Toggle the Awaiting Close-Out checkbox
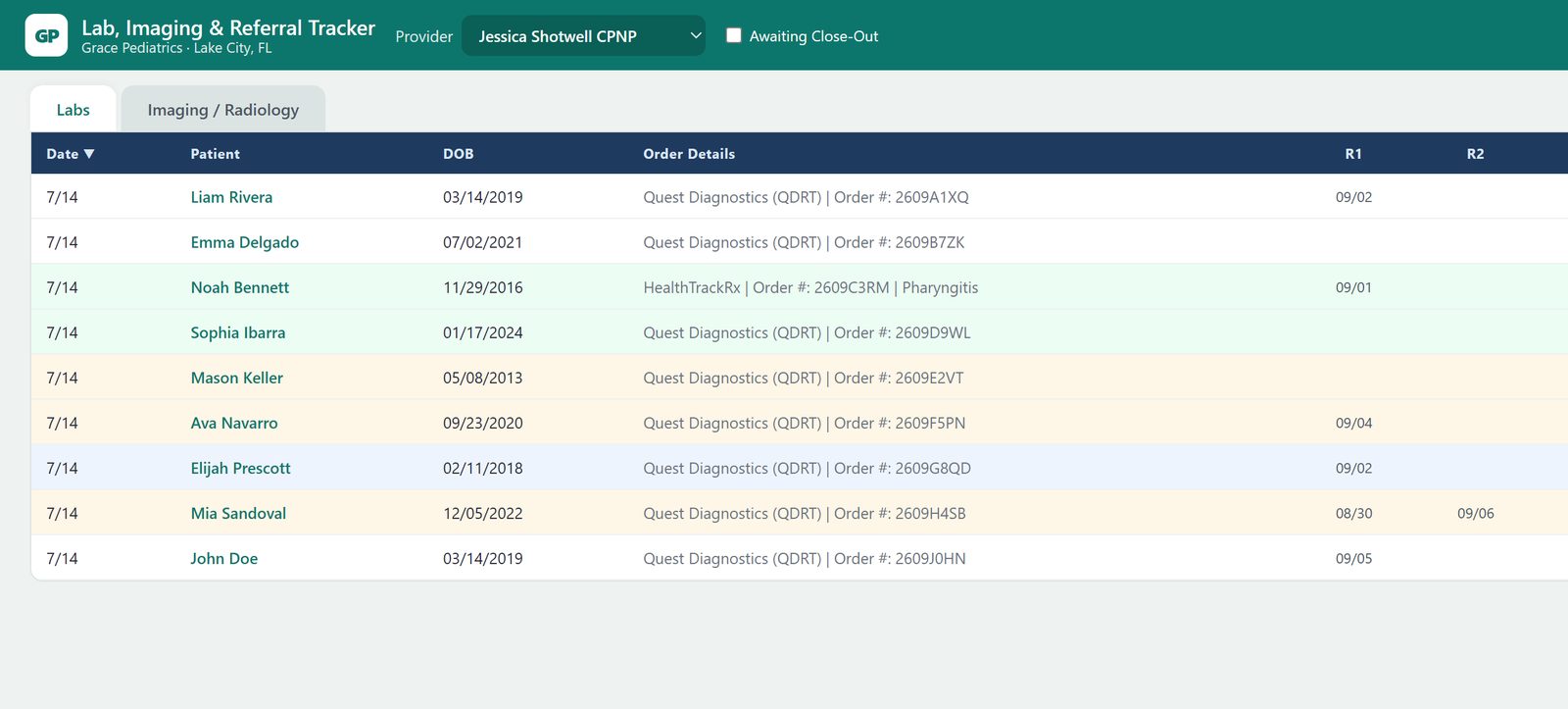1568x709 pixels. [x=733, y=35]
